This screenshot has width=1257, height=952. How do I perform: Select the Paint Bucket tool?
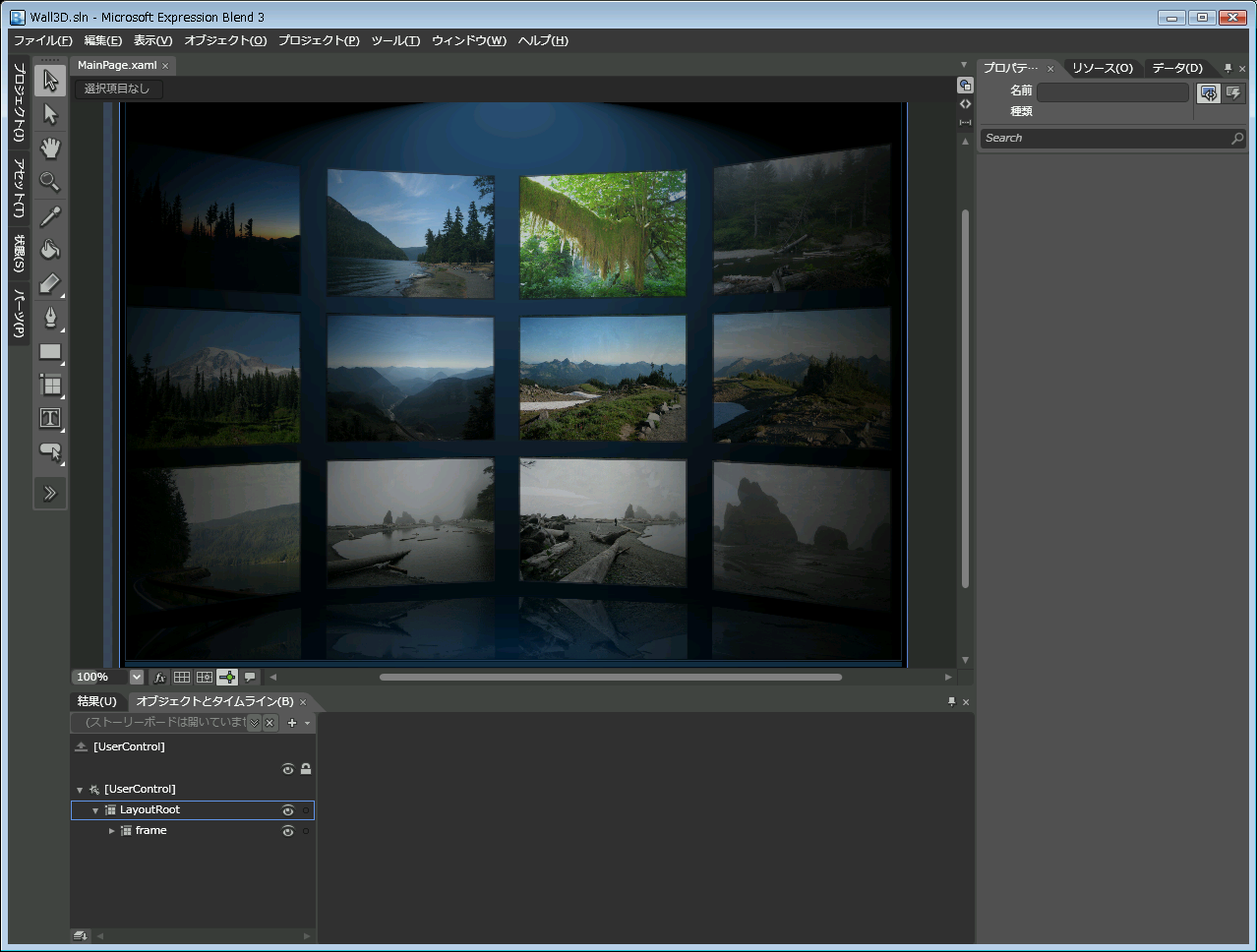(50, 250)
